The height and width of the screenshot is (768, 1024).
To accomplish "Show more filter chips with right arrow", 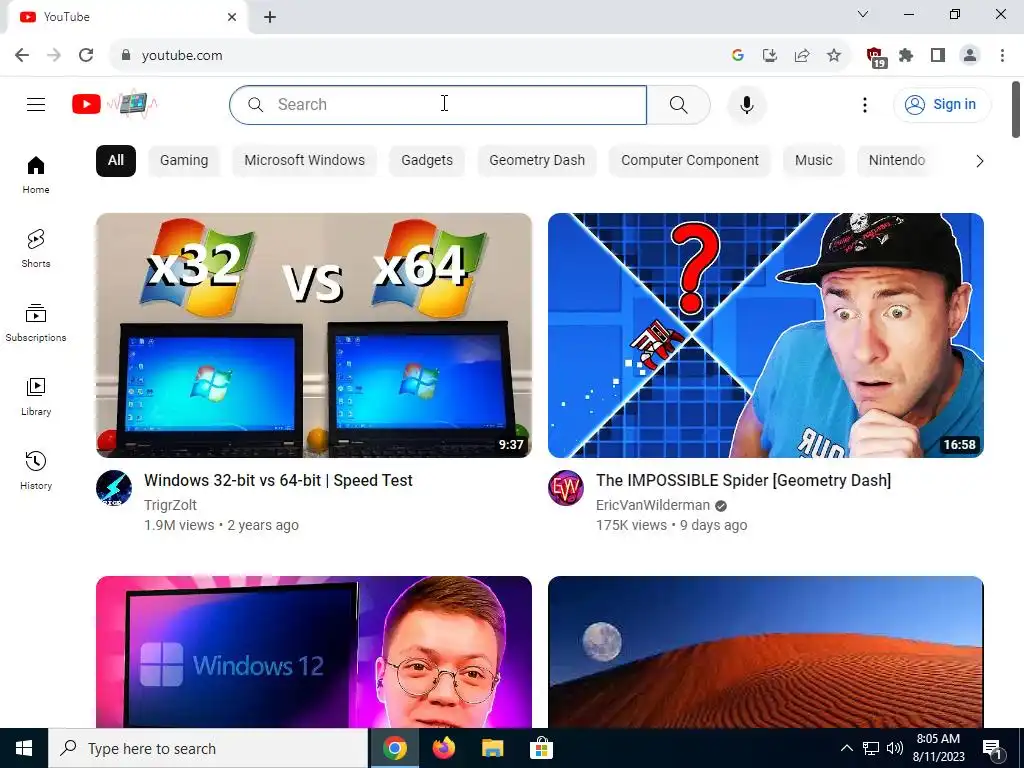I will point(979,161).
